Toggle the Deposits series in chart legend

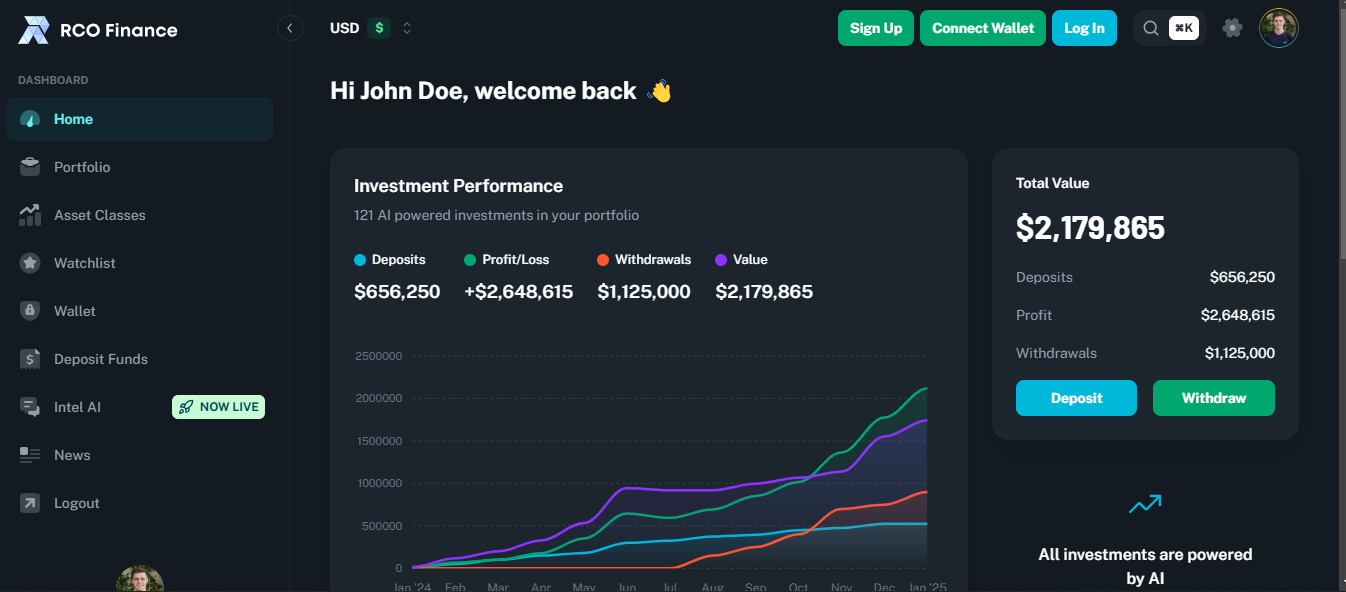point(390,260)
